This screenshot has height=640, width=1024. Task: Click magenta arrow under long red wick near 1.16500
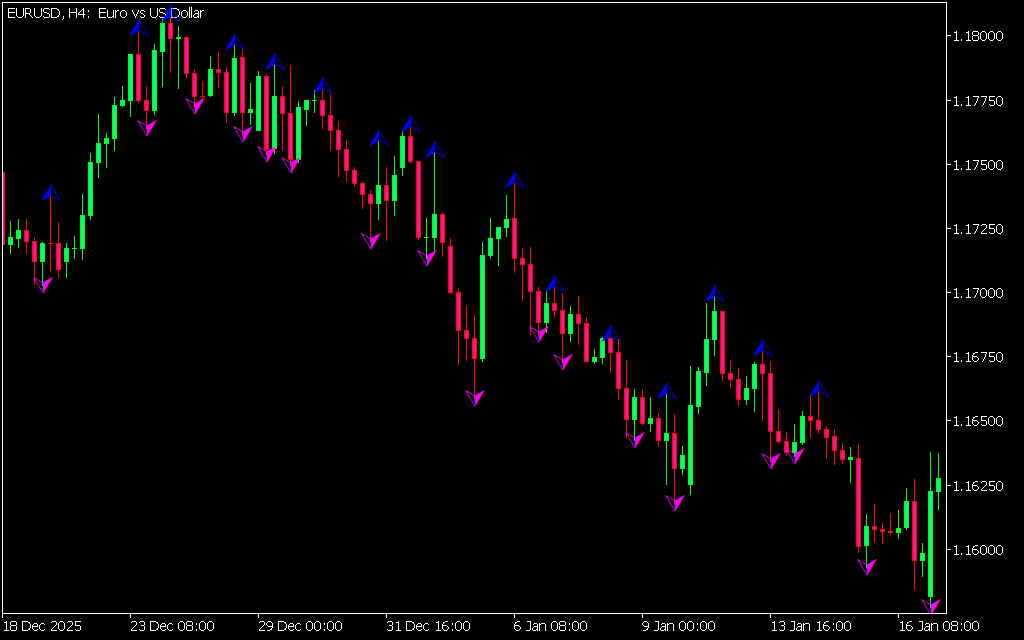point(475,397)
